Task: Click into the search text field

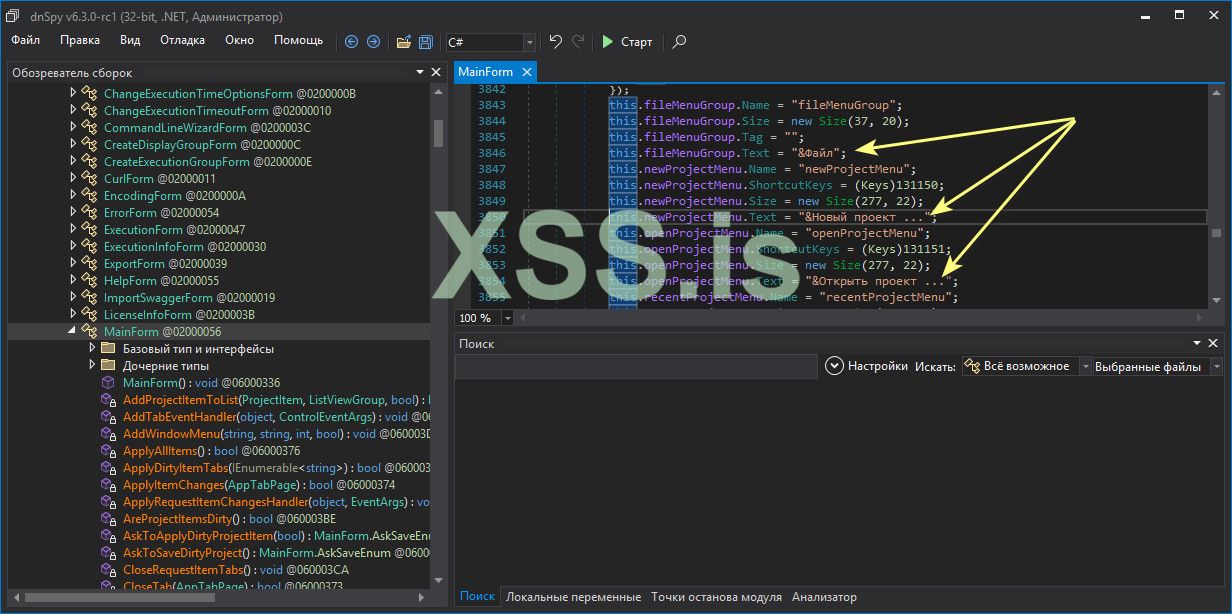Action: point(636,367)
